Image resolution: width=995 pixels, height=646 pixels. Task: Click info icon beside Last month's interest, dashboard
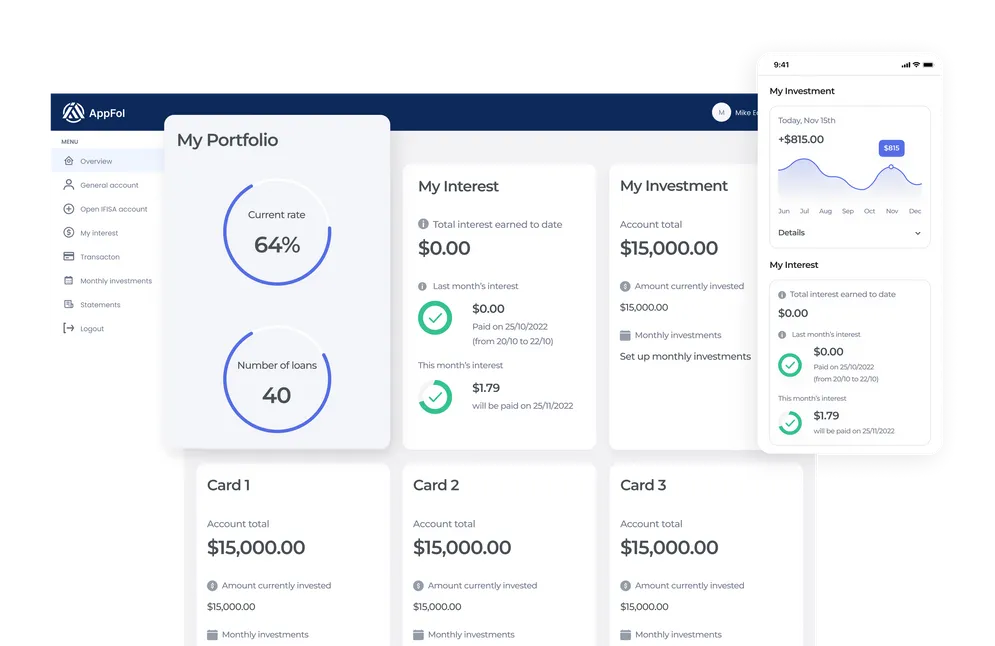click(x=423, y=286)
